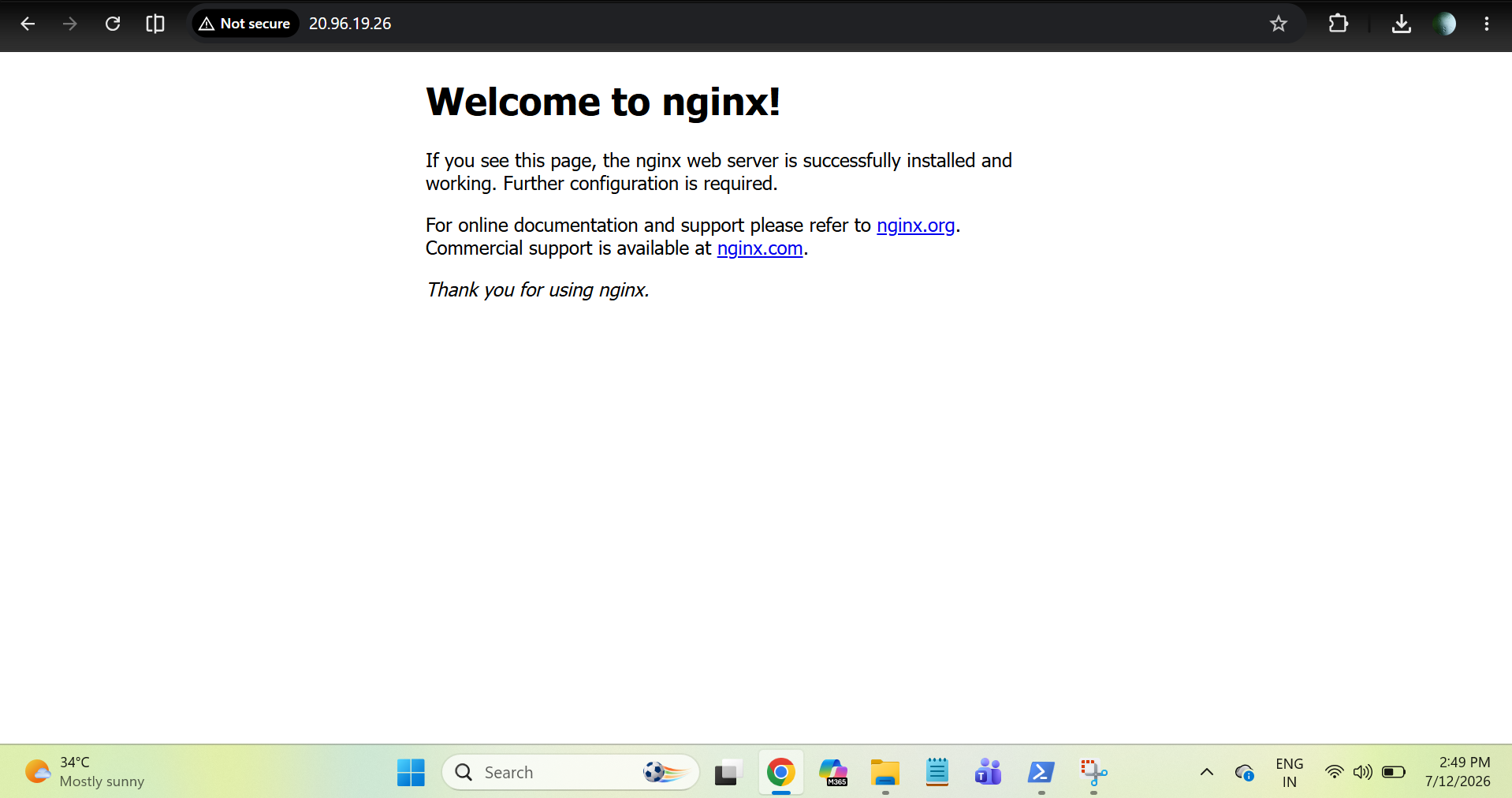Click the taskbar Search box

tap(571, 773)
